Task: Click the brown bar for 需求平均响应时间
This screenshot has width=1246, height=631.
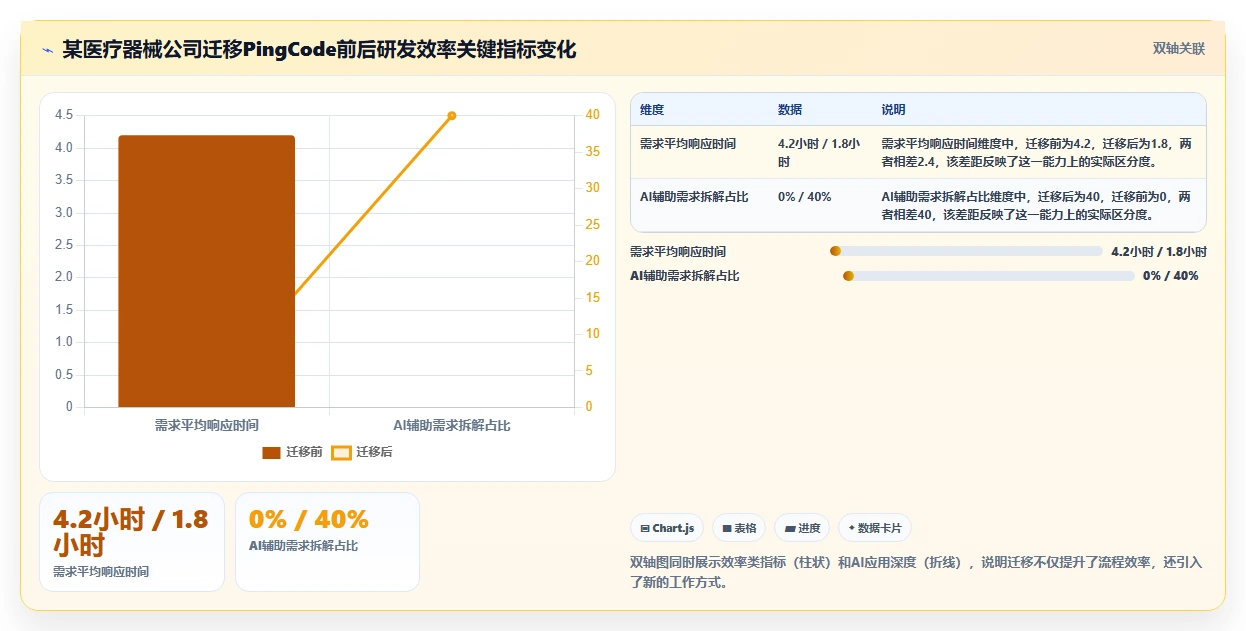Action: [x=207, y=271]
